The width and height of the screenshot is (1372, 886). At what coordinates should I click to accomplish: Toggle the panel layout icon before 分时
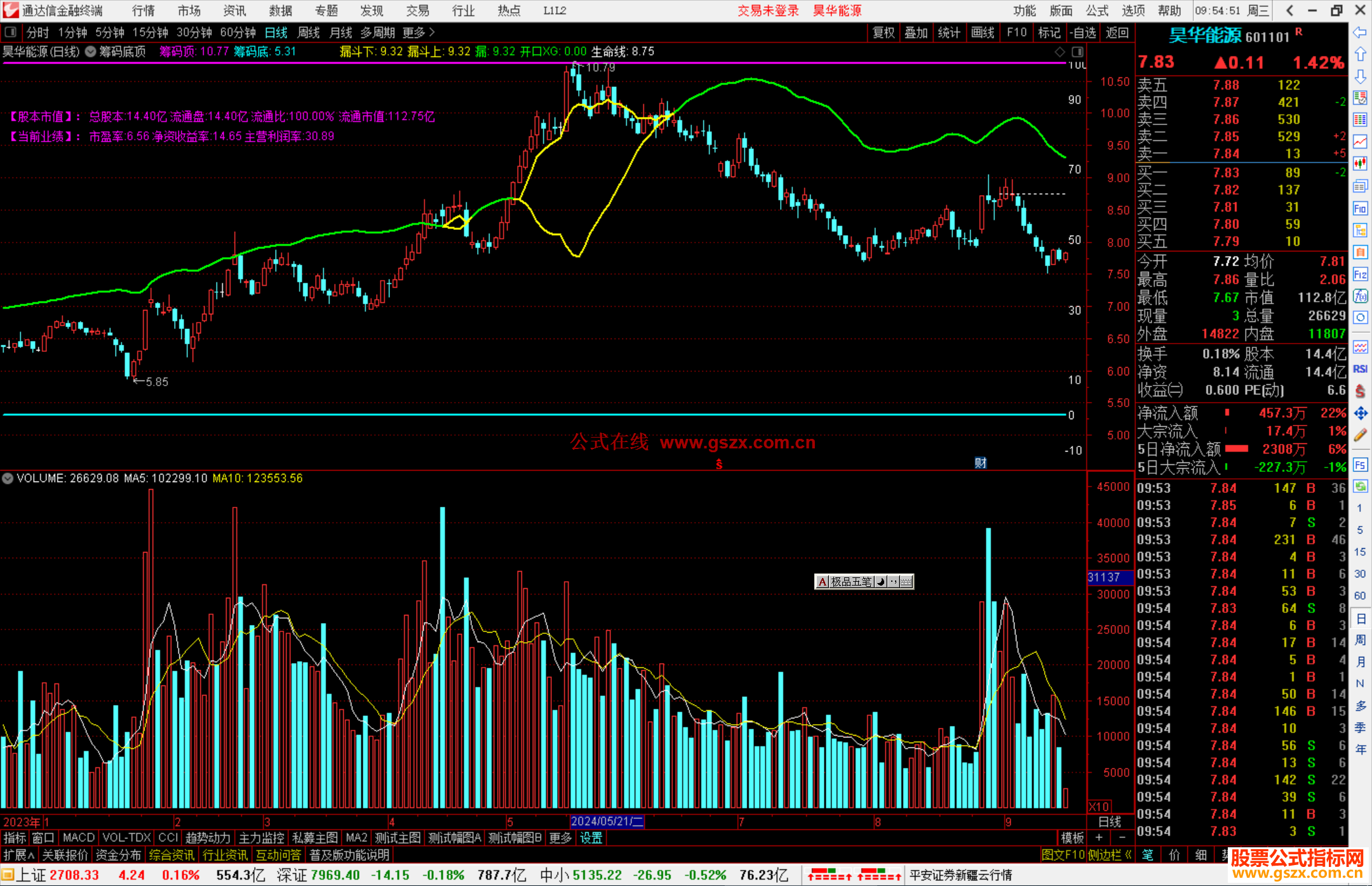pyautogui.click(x=10, y=32)
